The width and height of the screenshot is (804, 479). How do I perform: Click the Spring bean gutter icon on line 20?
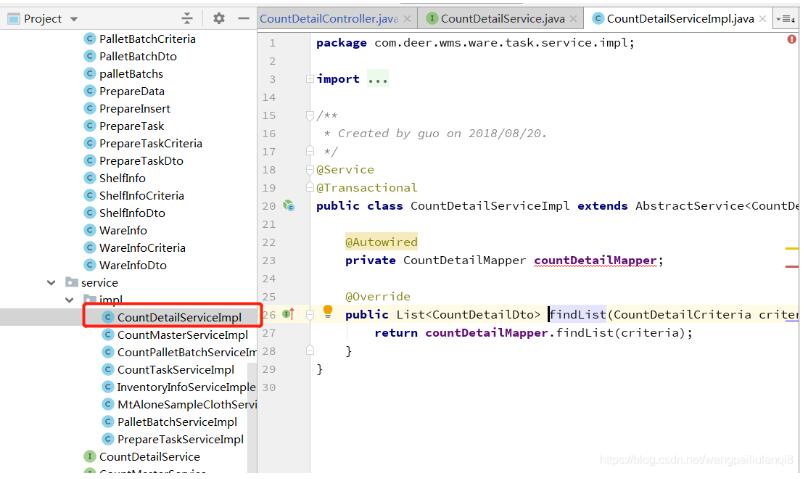tap(288, 206)
